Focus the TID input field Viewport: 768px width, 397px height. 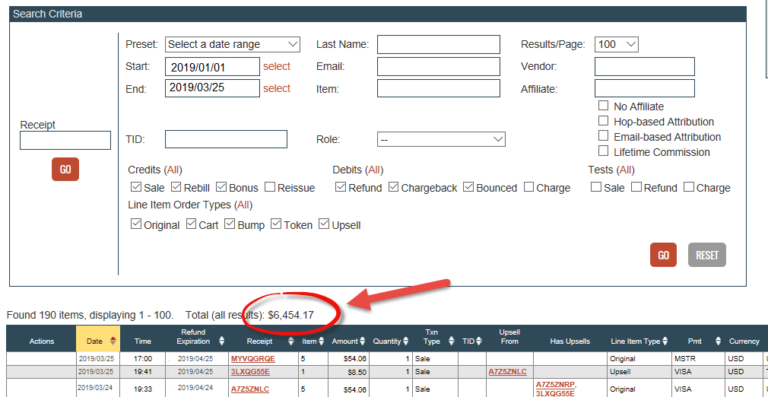[226, 139]
